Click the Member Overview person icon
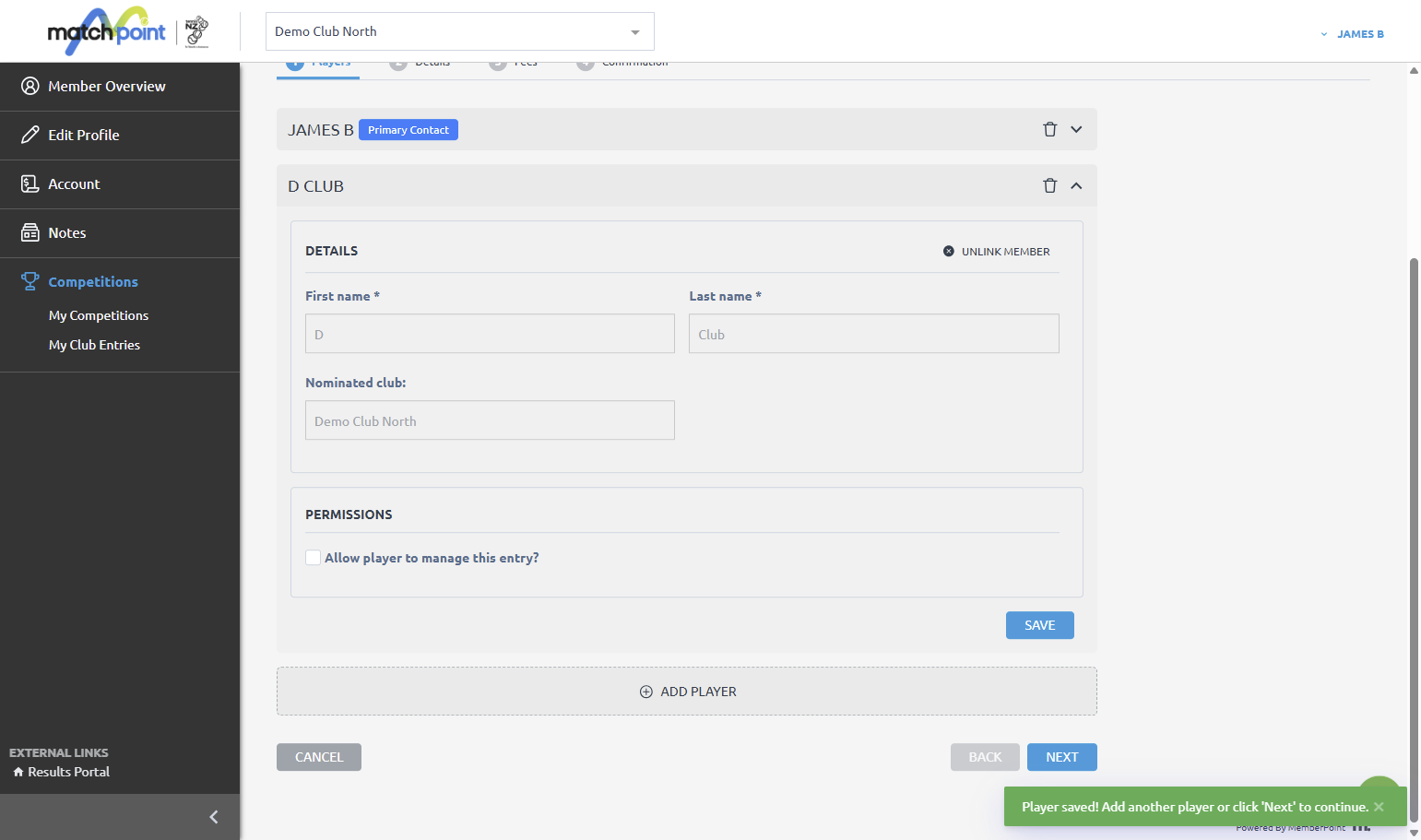Image resolution: width=1421 pixels, height=840 pixels. coord(30,86)
